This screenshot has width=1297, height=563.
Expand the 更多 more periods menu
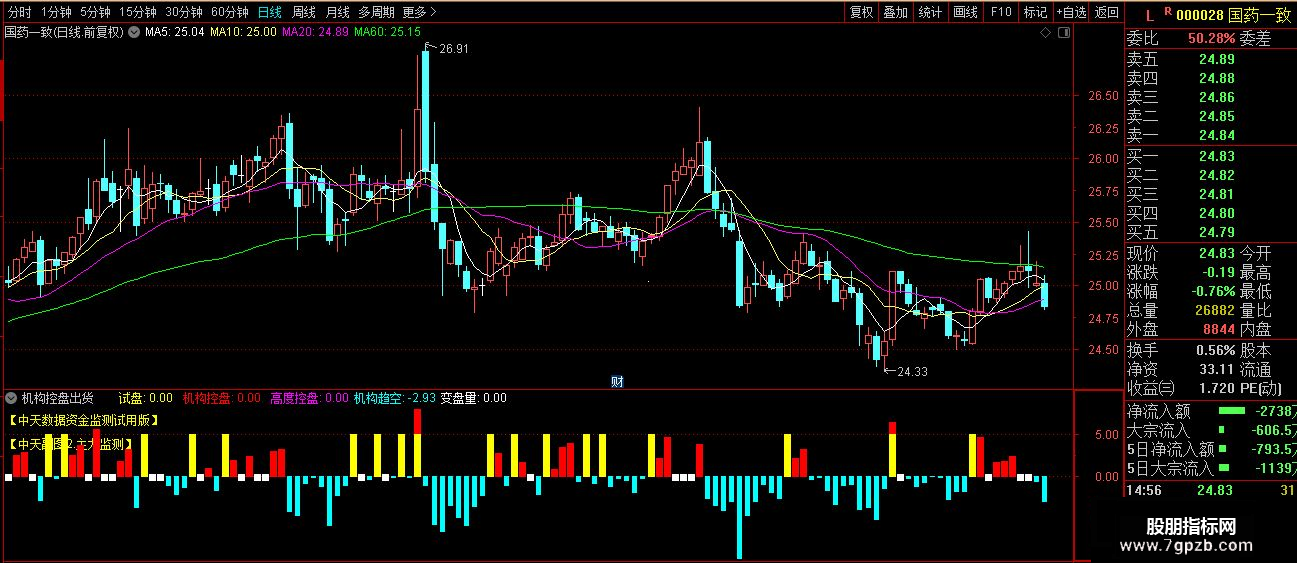[420, 12]
